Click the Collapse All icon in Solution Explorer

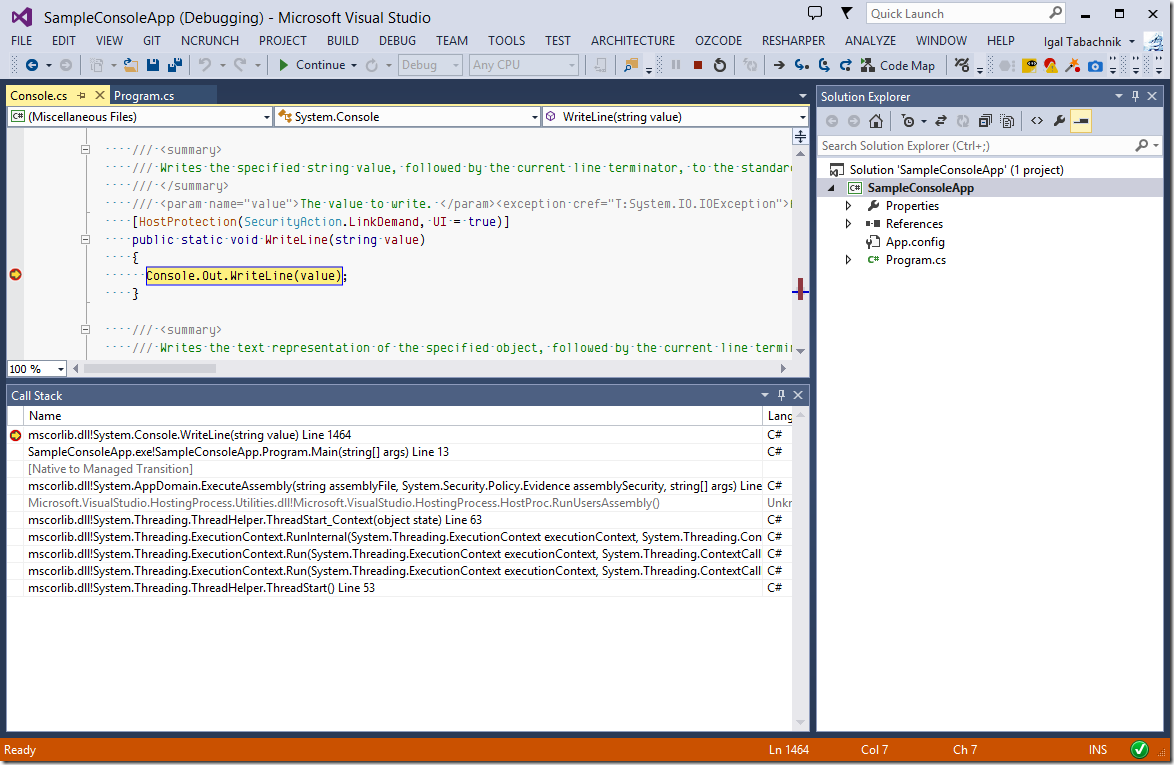point(986,121)
